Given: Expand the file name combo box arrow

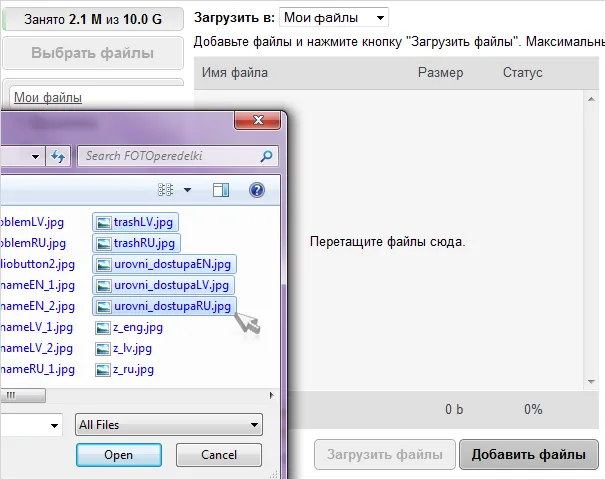Looking at the screenshot, I should pos(54,426).
